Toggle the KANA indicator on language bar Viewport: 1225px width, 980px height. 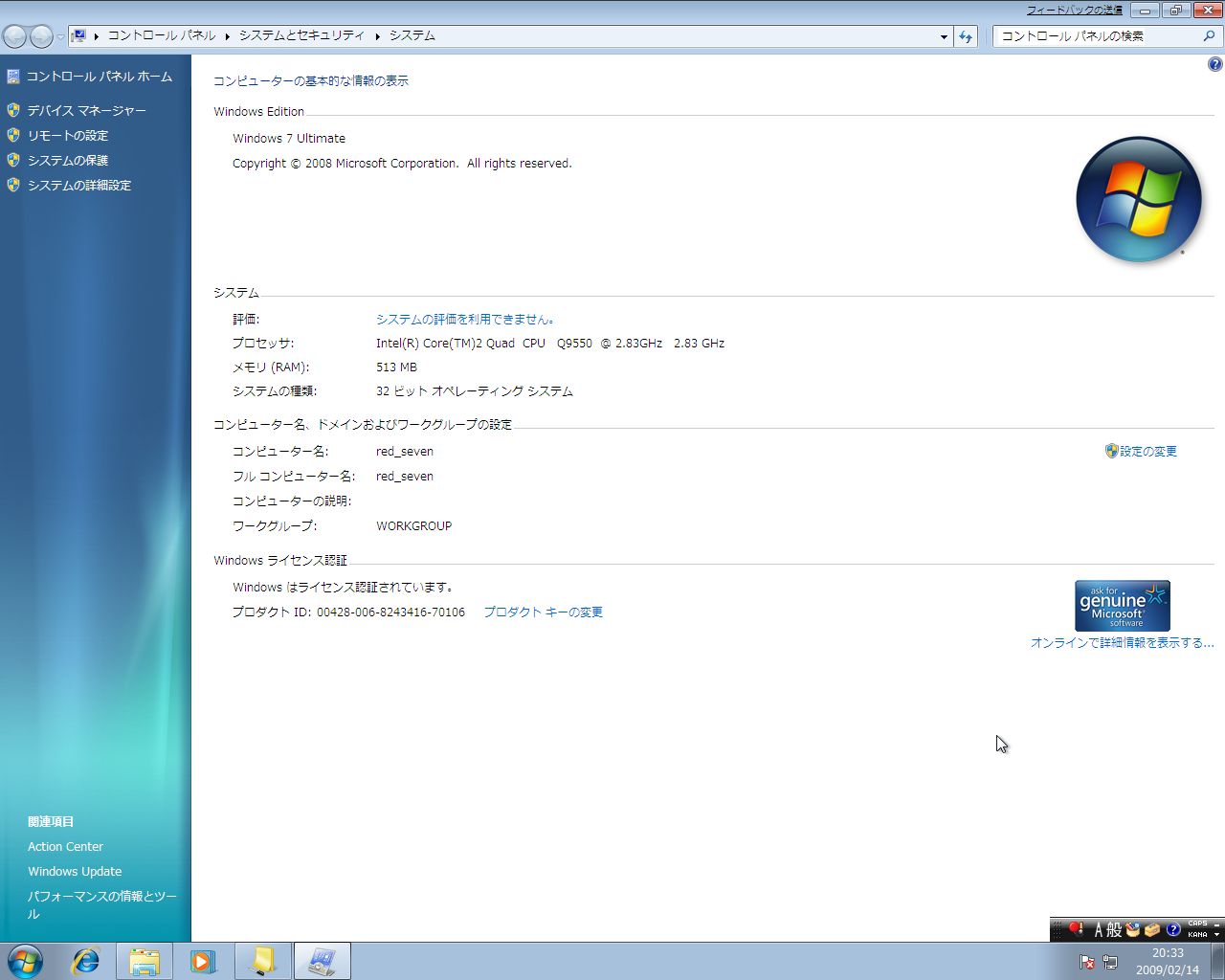tap(1197, 934)
